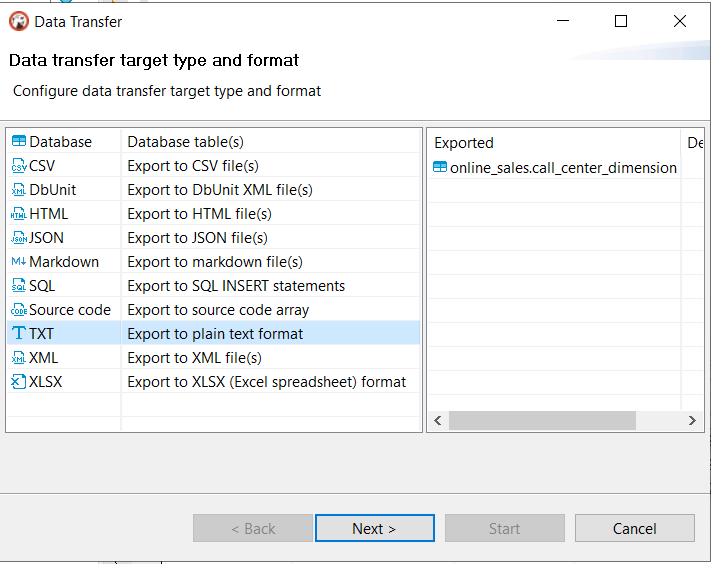Select 'Export to XML file(s)' description
Viewport: 711px width, 564px height.
click(195, 358)
